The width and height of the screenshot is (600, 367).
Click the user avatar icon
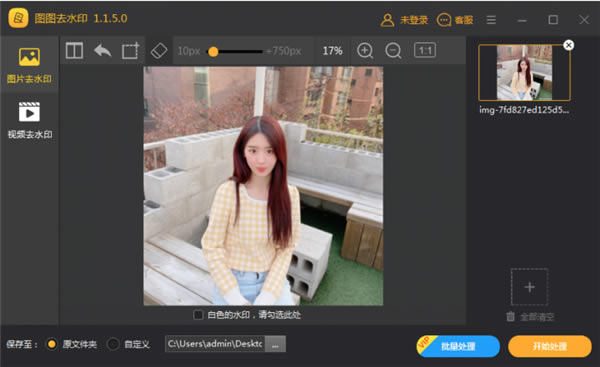click(x=387, y=20)
